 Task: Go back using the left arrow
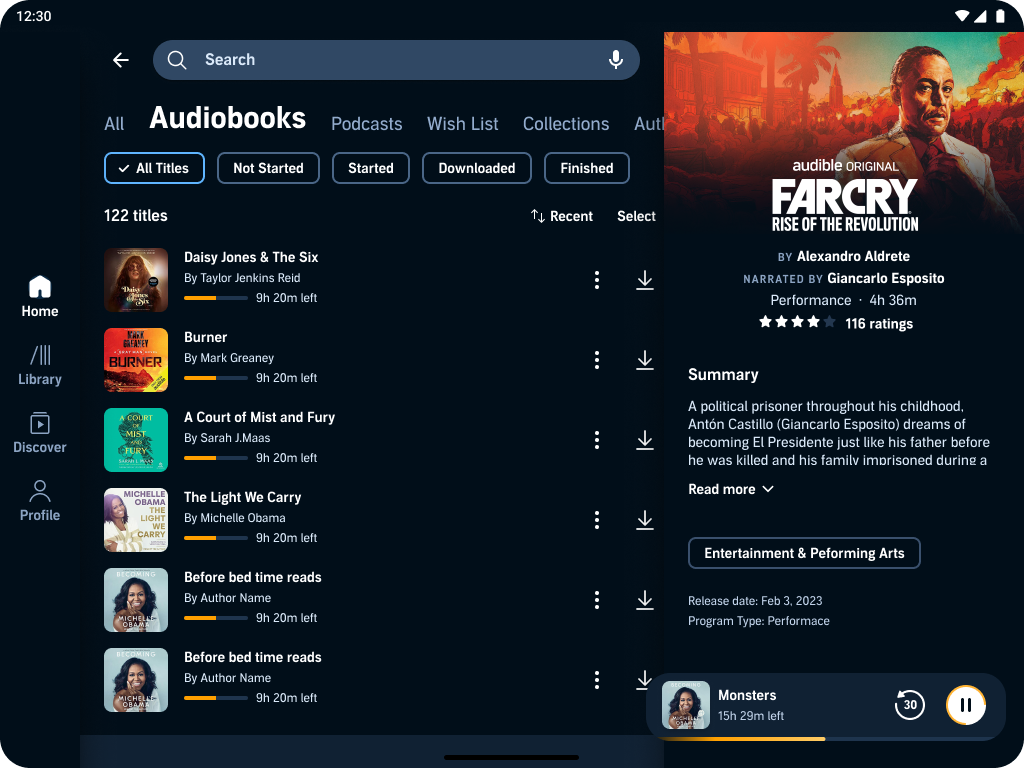(121, 60)
